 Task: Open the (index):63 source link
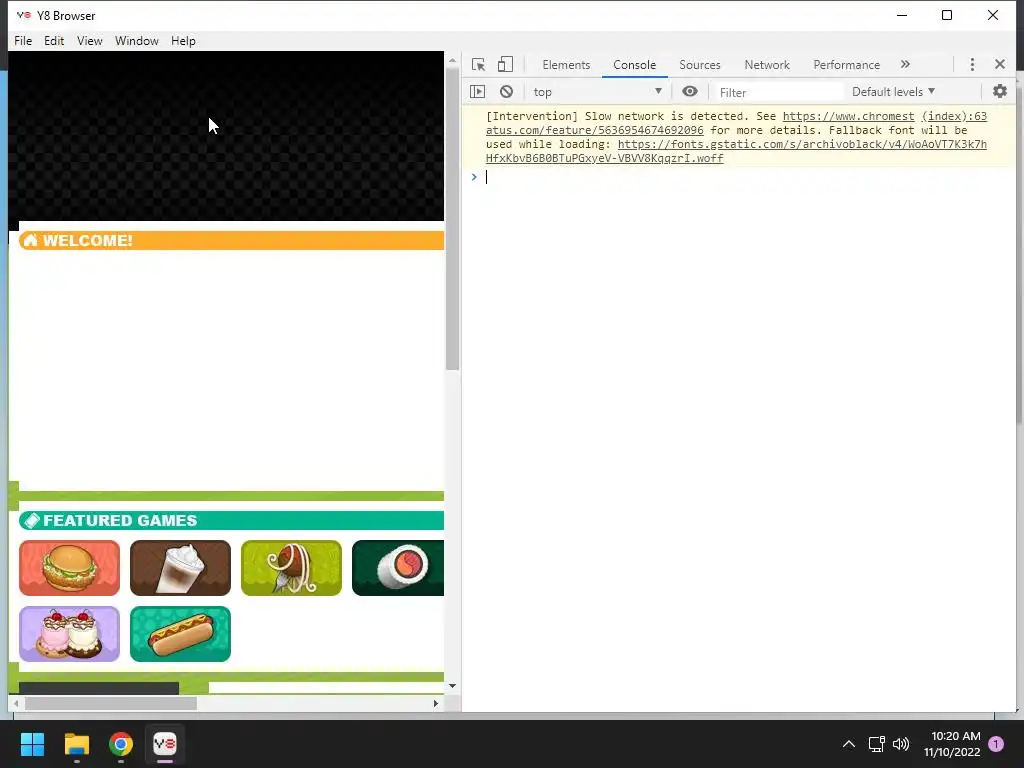(954, 116)
